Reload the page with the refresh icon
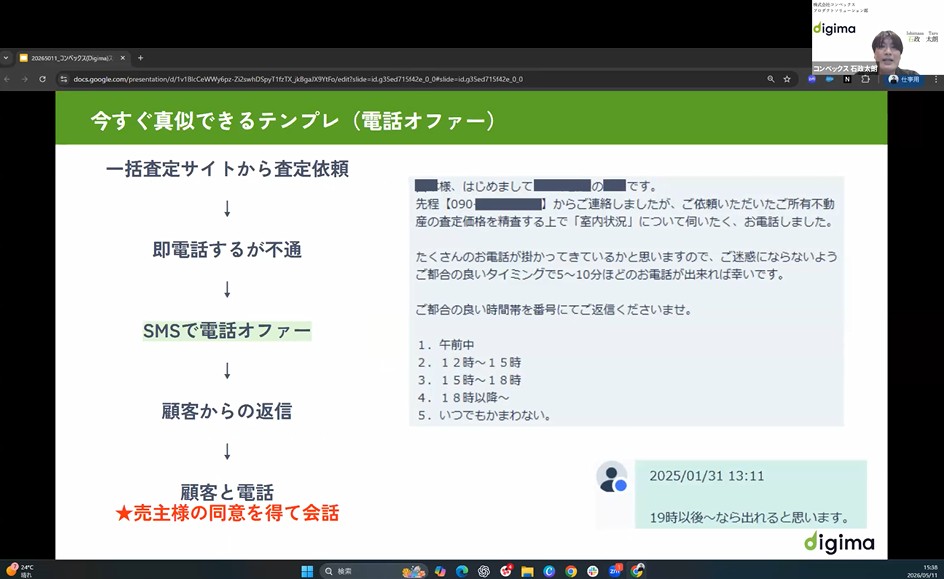The width and height of the screenshot is (944, 579). coord(42,79)
